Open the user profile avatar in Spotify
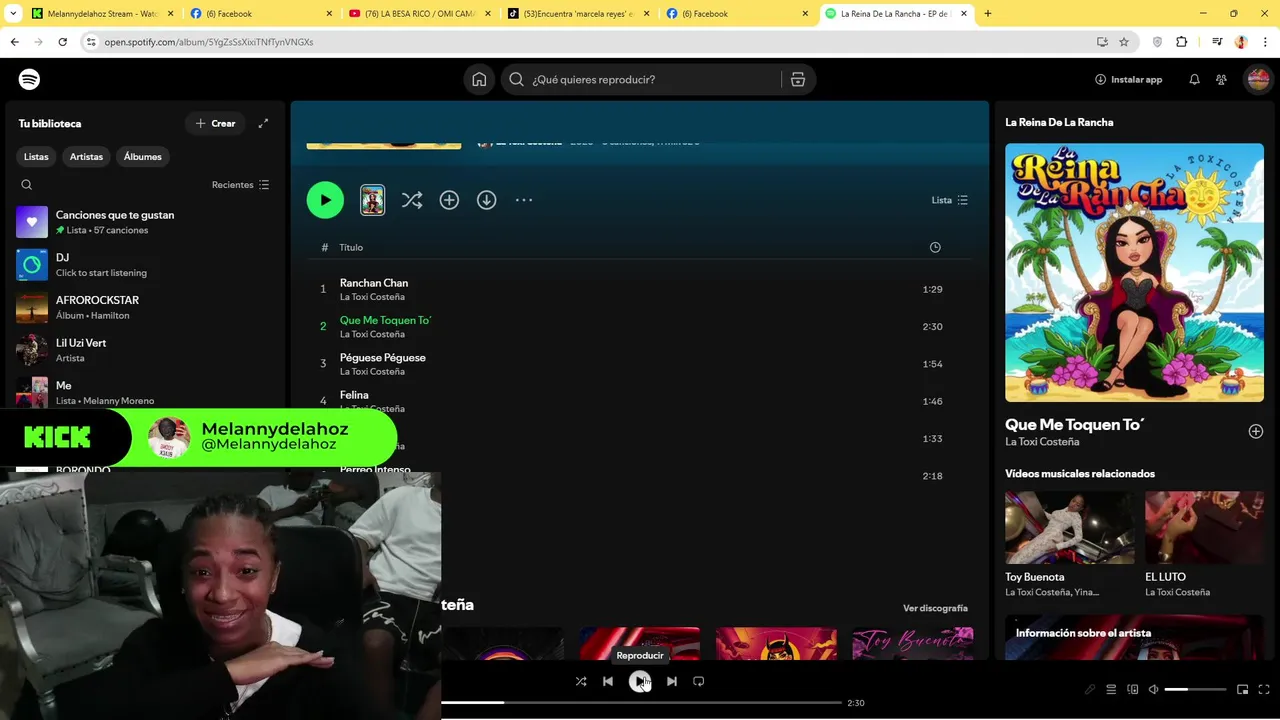The height and width of the screenshot is (720, 1280). [1257, 79]
